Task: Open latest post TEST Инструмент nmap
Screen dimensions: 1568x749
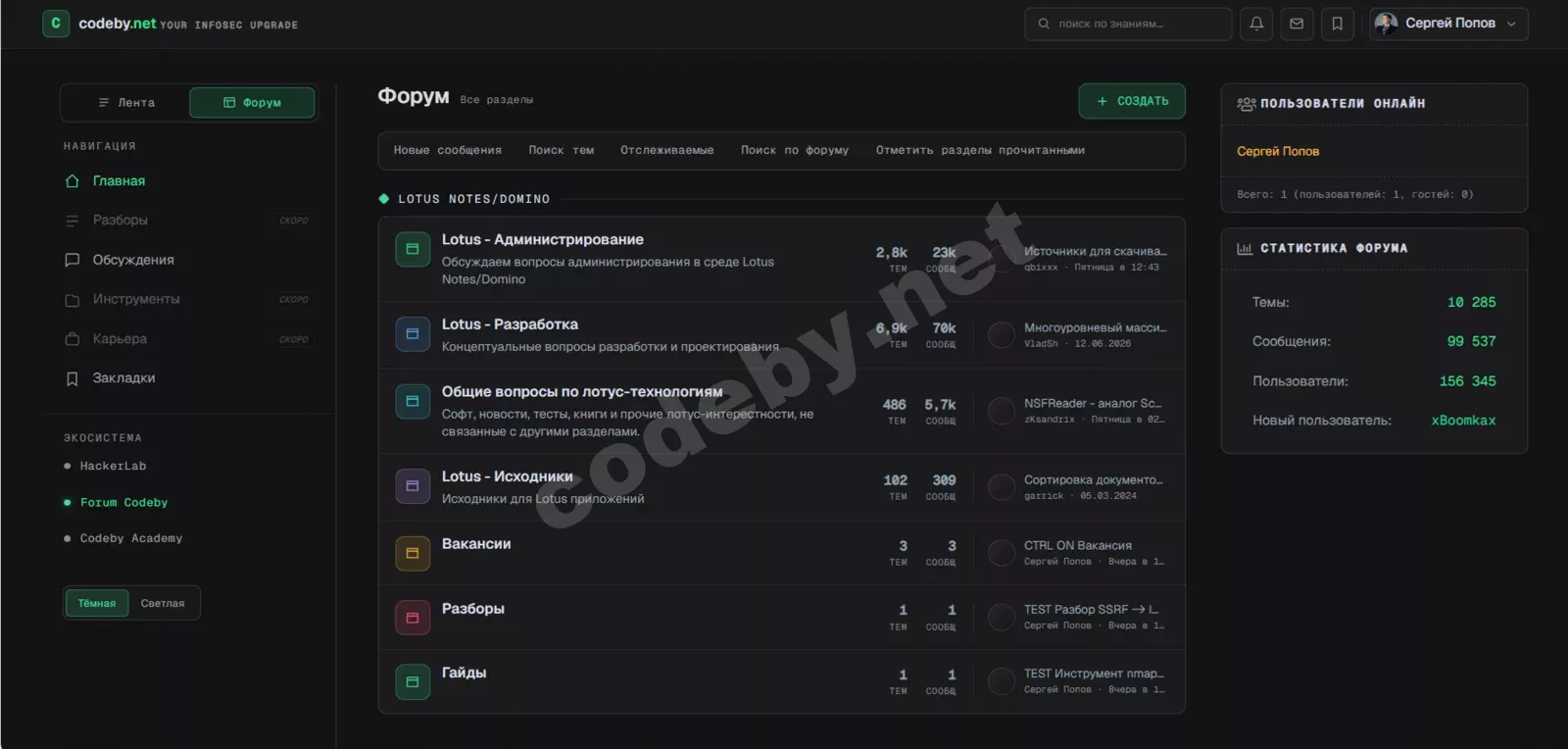Action: click(1094, 674)
